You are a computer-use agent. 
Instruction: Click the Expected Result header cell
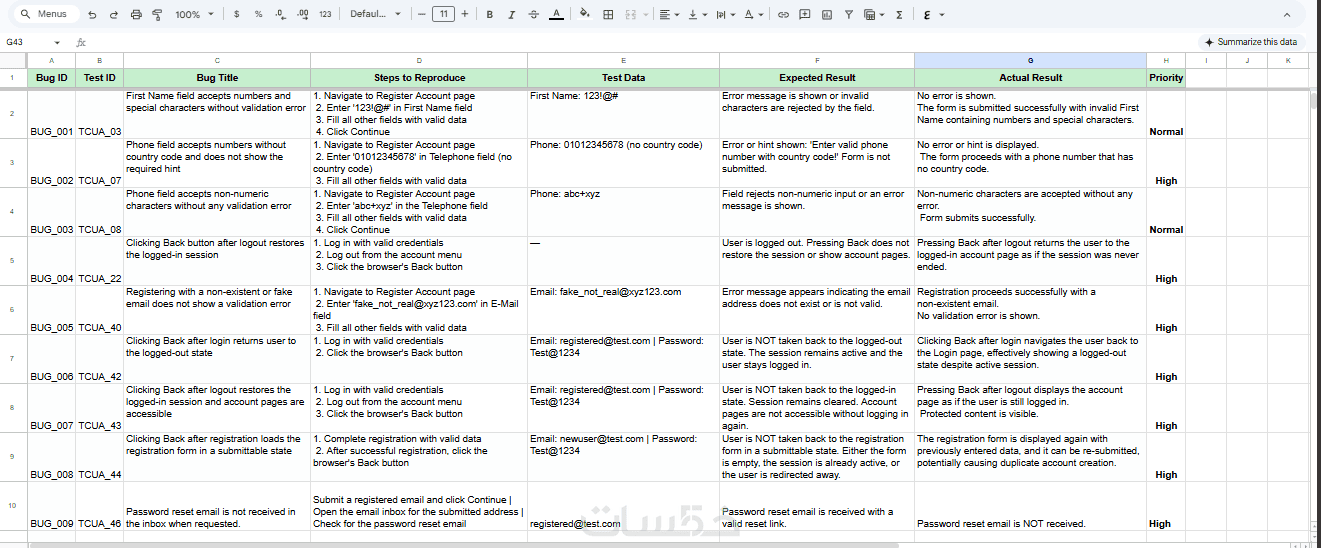click(x=817, y=78)
